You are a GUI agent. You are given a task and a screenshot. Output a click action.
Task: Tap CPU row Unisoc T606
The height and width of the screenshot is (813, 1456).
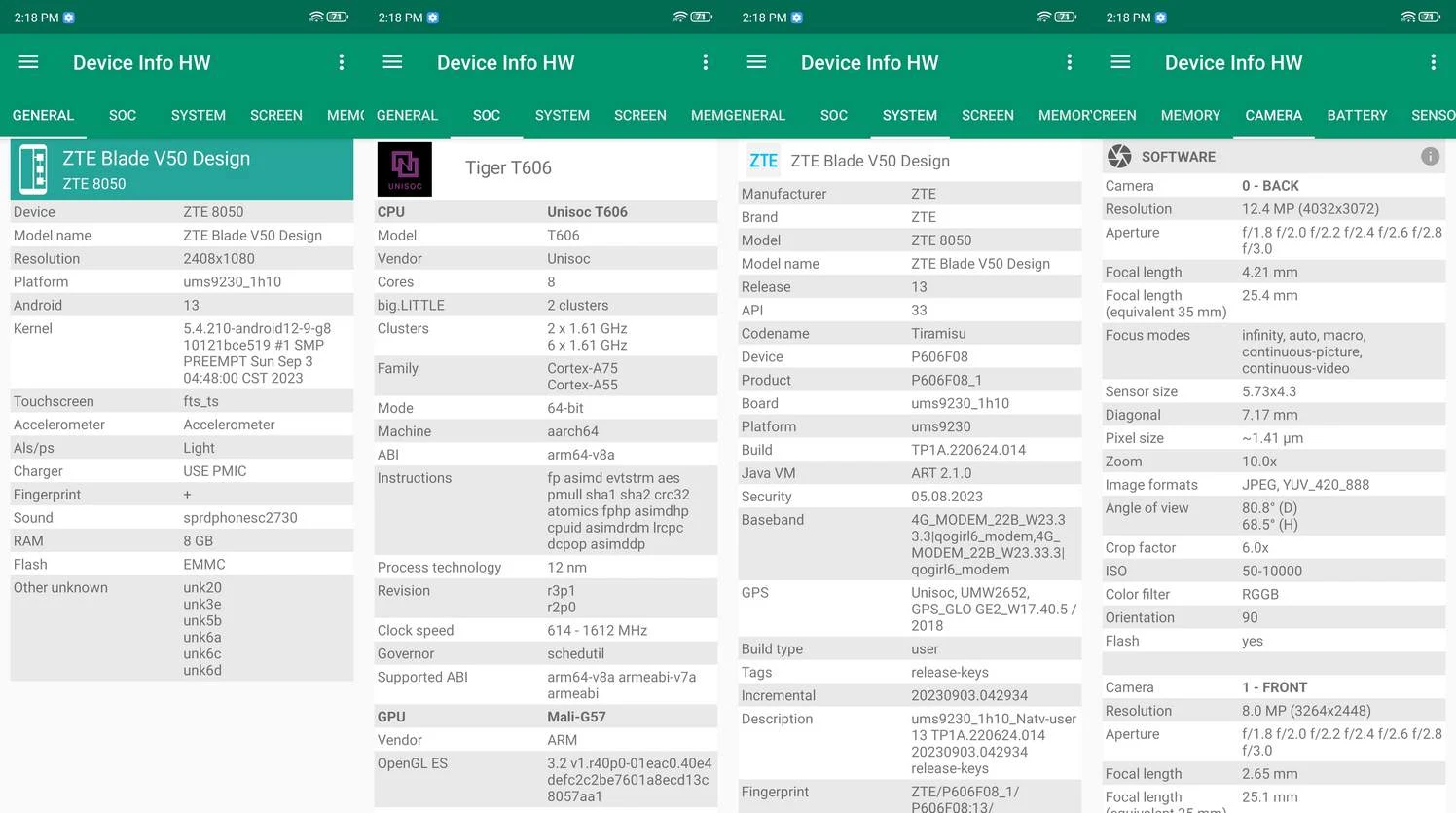pos(546,211)
